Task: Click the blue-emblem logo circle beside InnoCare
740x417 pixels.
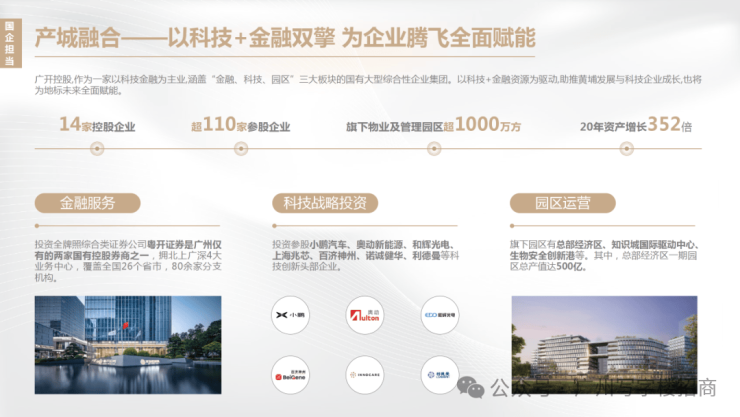Action: coord(440,375)
